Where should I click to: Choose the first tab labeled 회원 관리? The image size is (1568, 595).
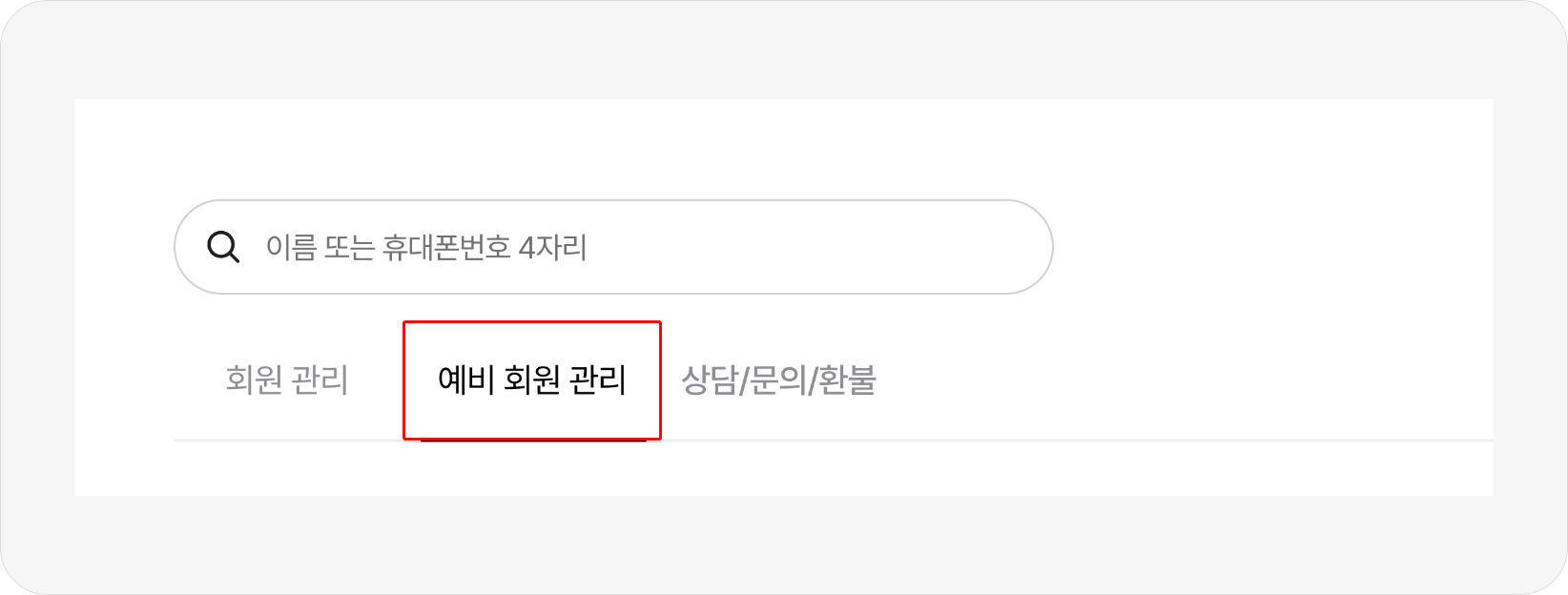(287, 380)
